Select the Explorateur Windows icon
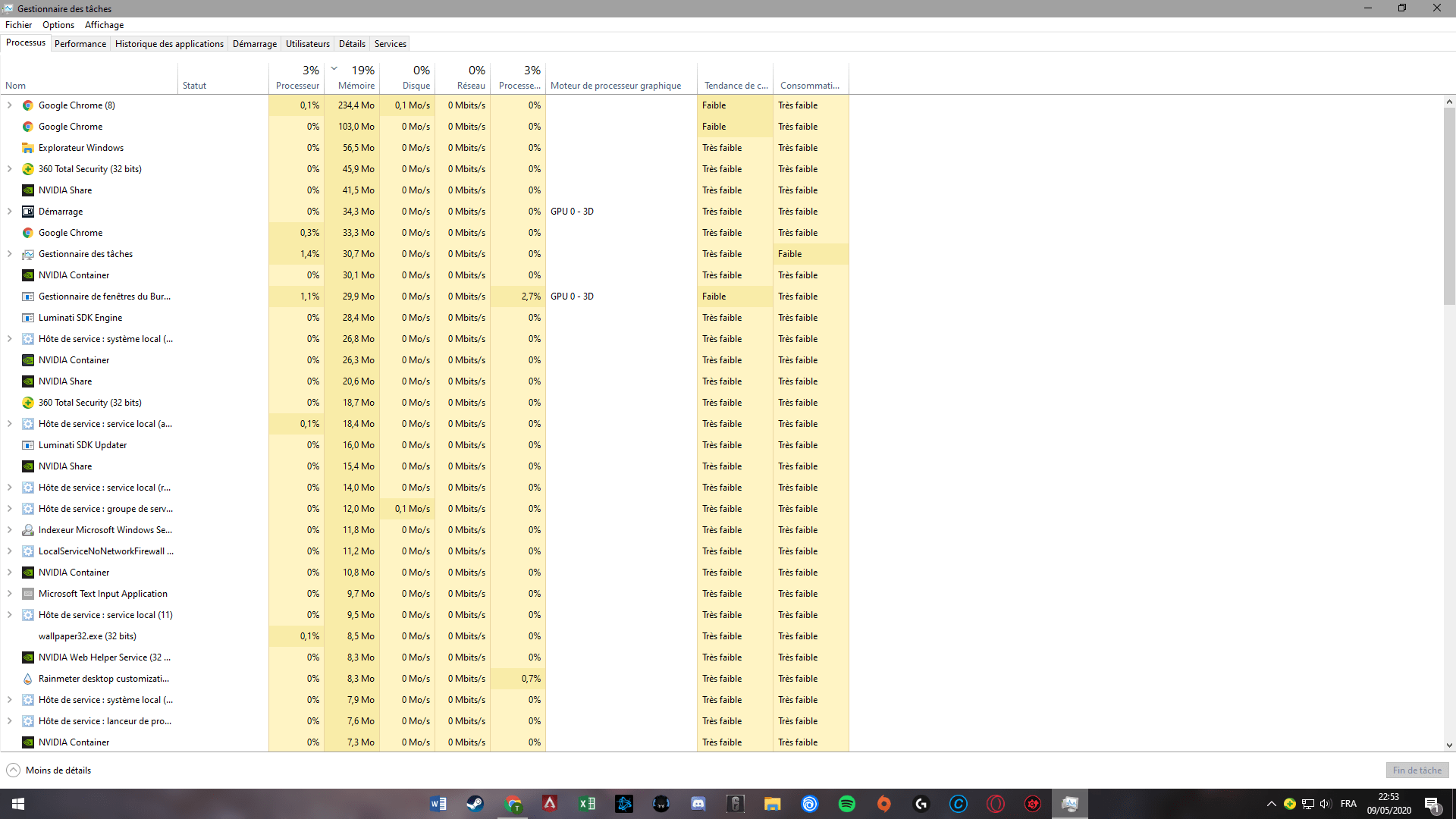Screen dimensions: 1456x819 tap(28, 148)
